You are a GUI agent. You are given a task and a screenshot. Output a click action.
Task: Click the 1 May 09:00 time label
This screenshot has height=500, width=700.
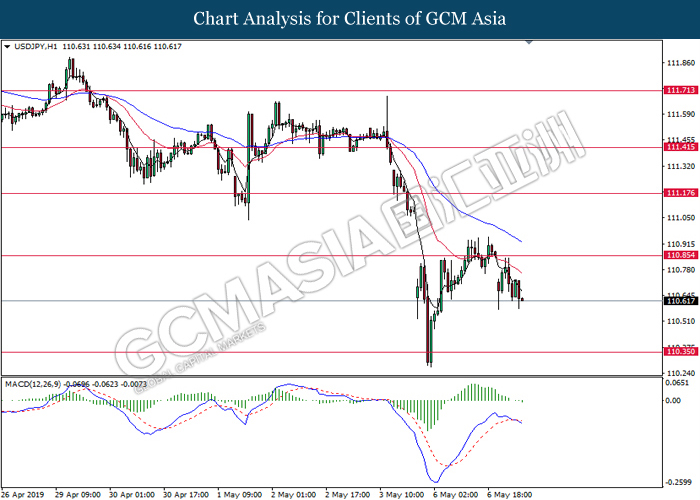click(x=240, y=495)
